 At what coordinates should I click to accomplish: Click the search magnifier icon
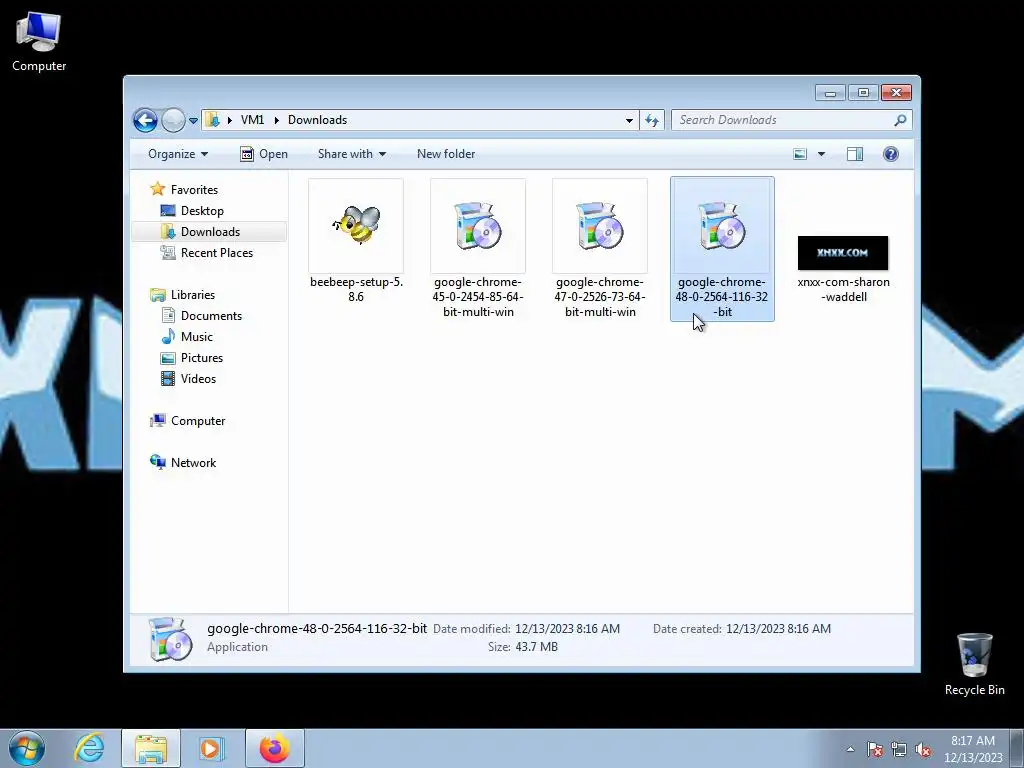pos(901,120)
